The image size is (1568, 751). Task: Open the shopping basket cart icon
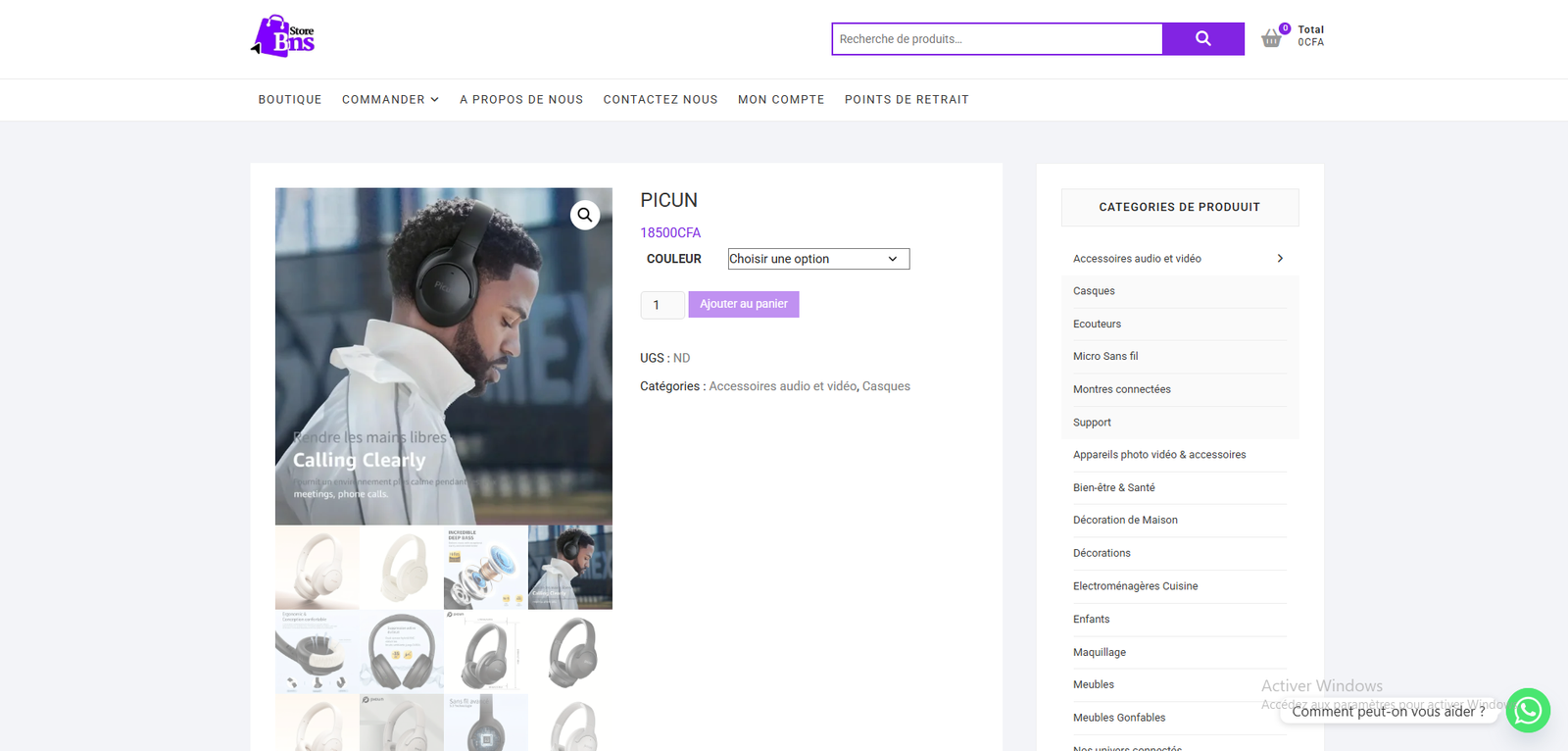(1271, 38)
